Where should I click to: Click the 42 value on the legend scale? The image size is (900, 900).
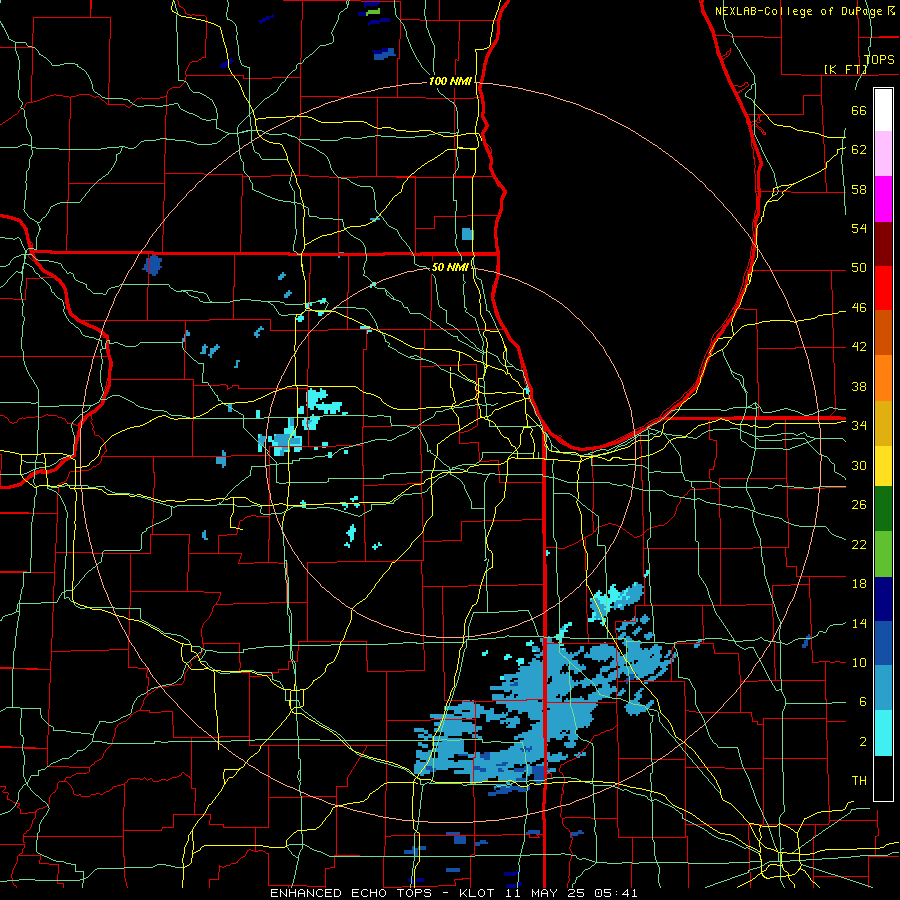[x=859, y=347]
